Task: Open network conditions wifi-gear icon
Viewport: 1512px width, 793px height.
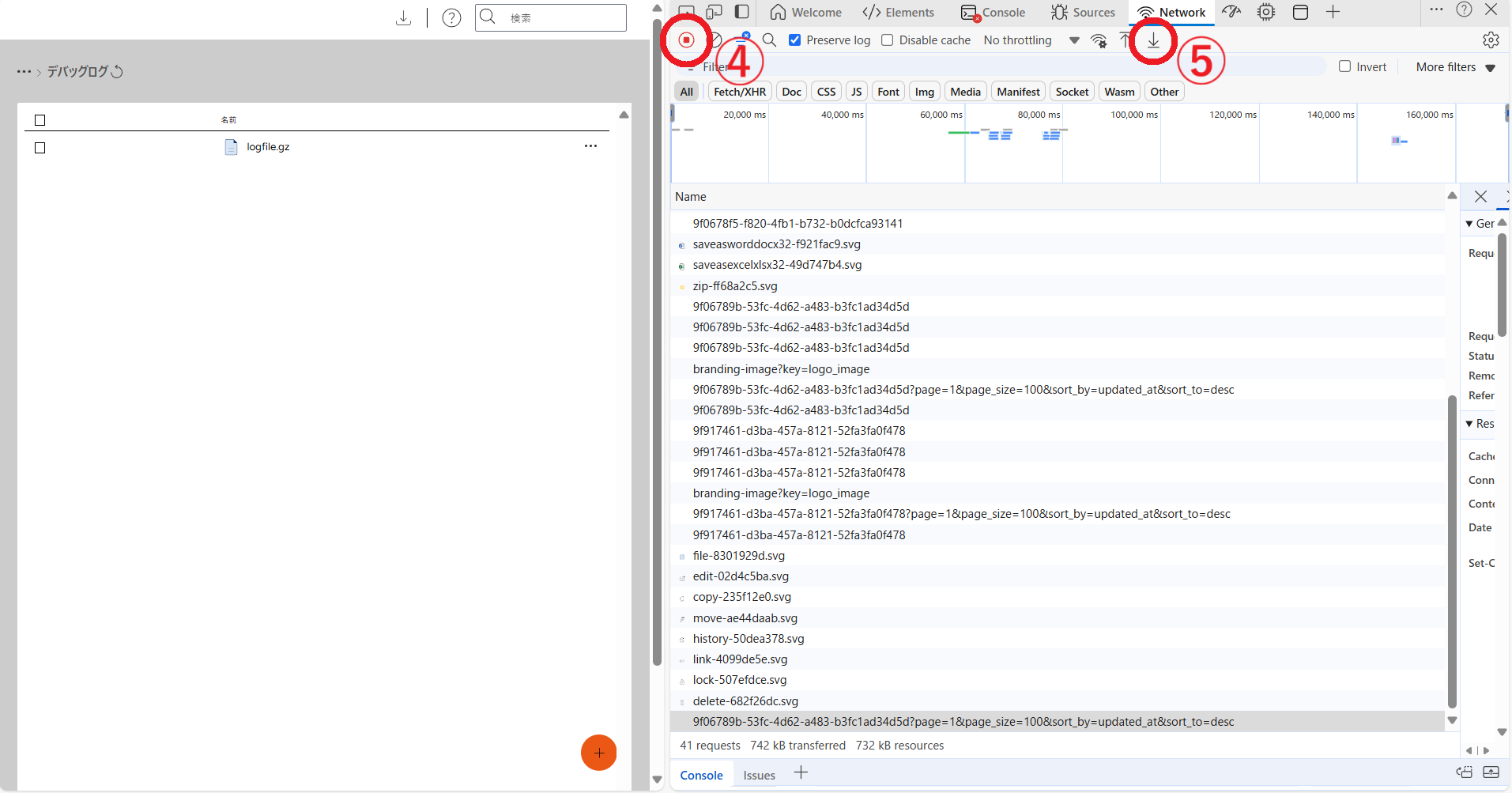Action: (x=1099, y=40)
